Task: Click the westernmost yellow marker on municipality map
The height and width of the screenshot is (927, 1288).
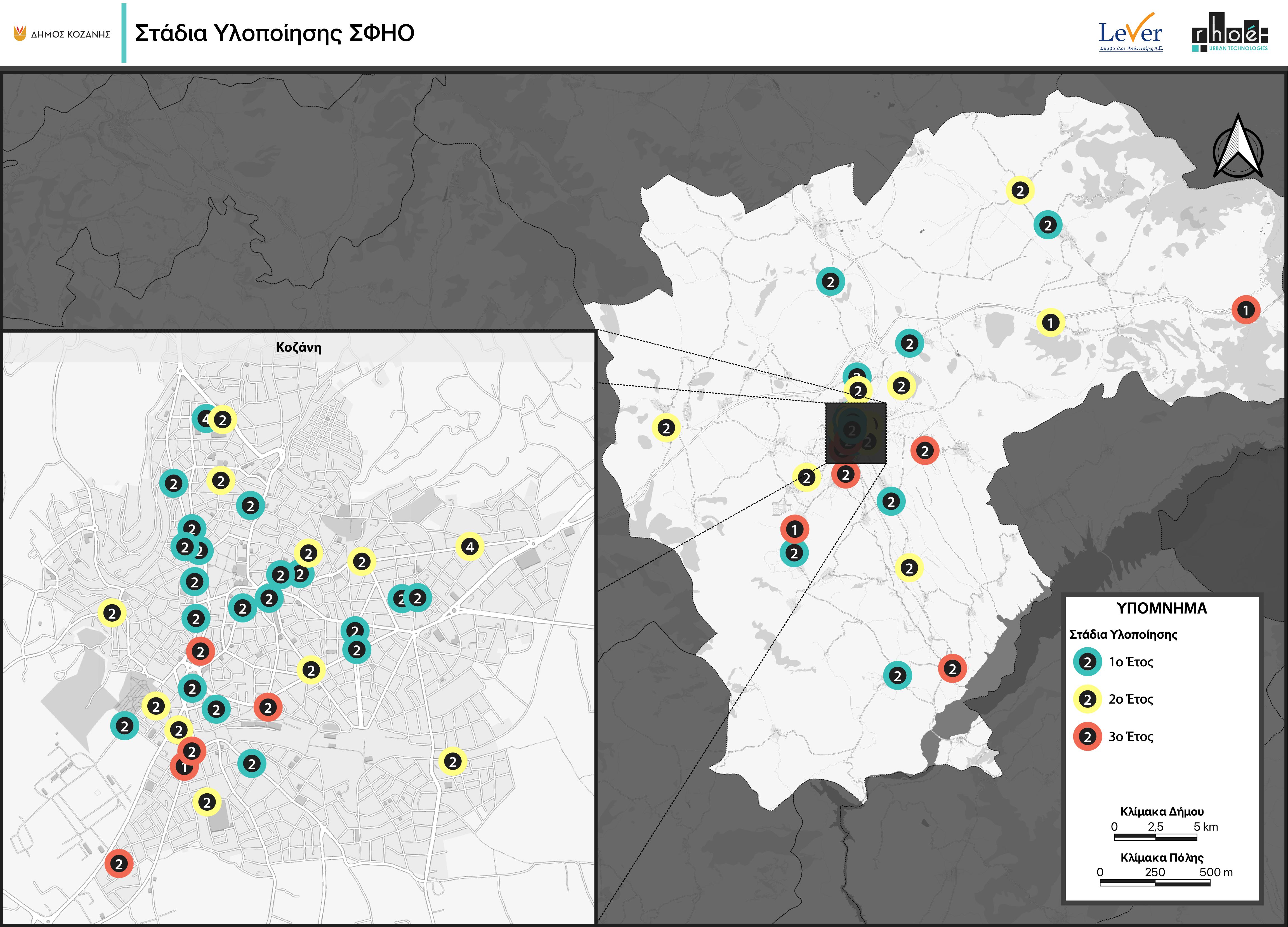Action: coord(666,428)
